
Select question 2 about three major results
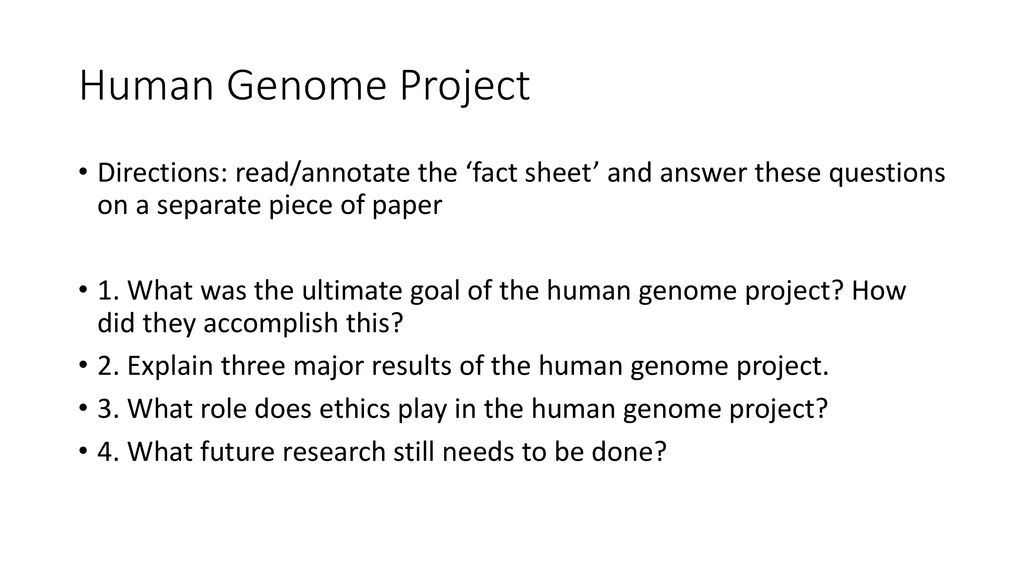pyautogui.click(x=463, y=366)
